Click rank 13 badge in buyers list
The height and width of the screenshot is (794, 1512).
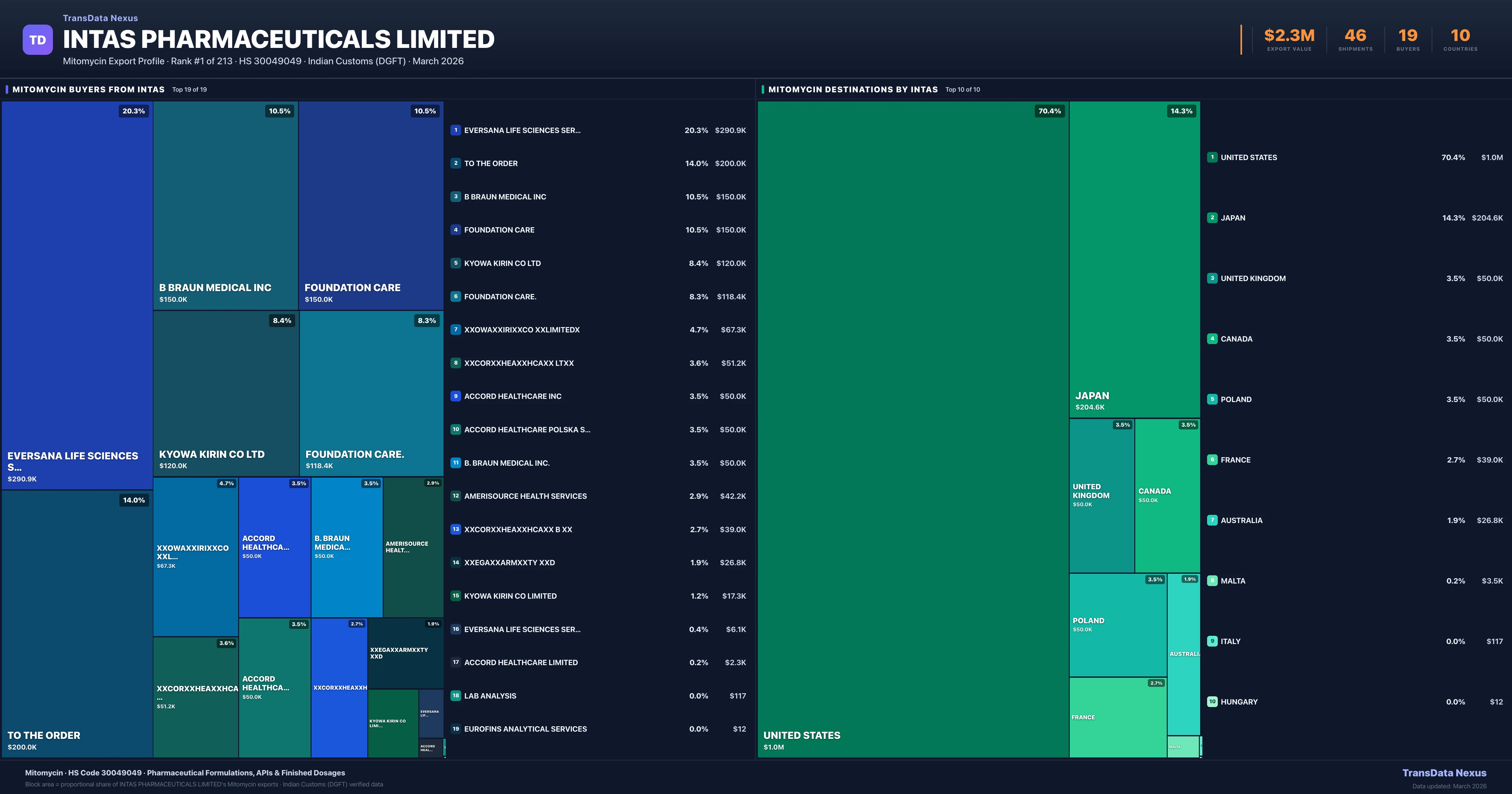point(455,529)
